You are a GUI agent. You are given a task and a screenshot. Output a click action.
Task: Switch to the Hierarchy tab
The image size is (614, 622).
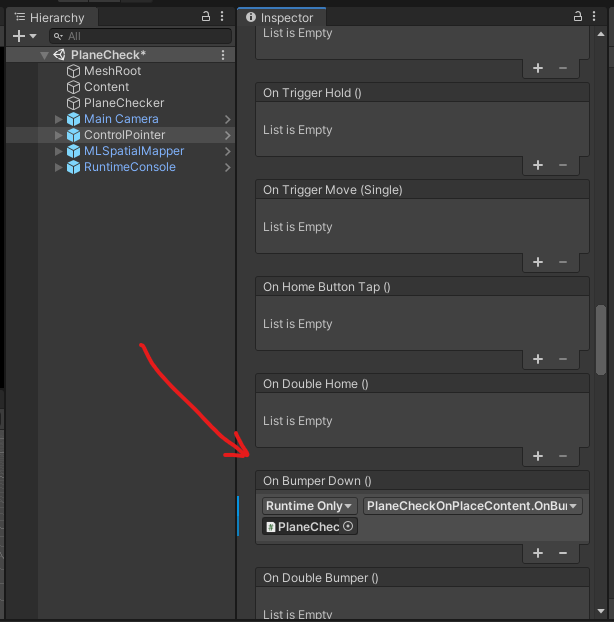(50, 17)
